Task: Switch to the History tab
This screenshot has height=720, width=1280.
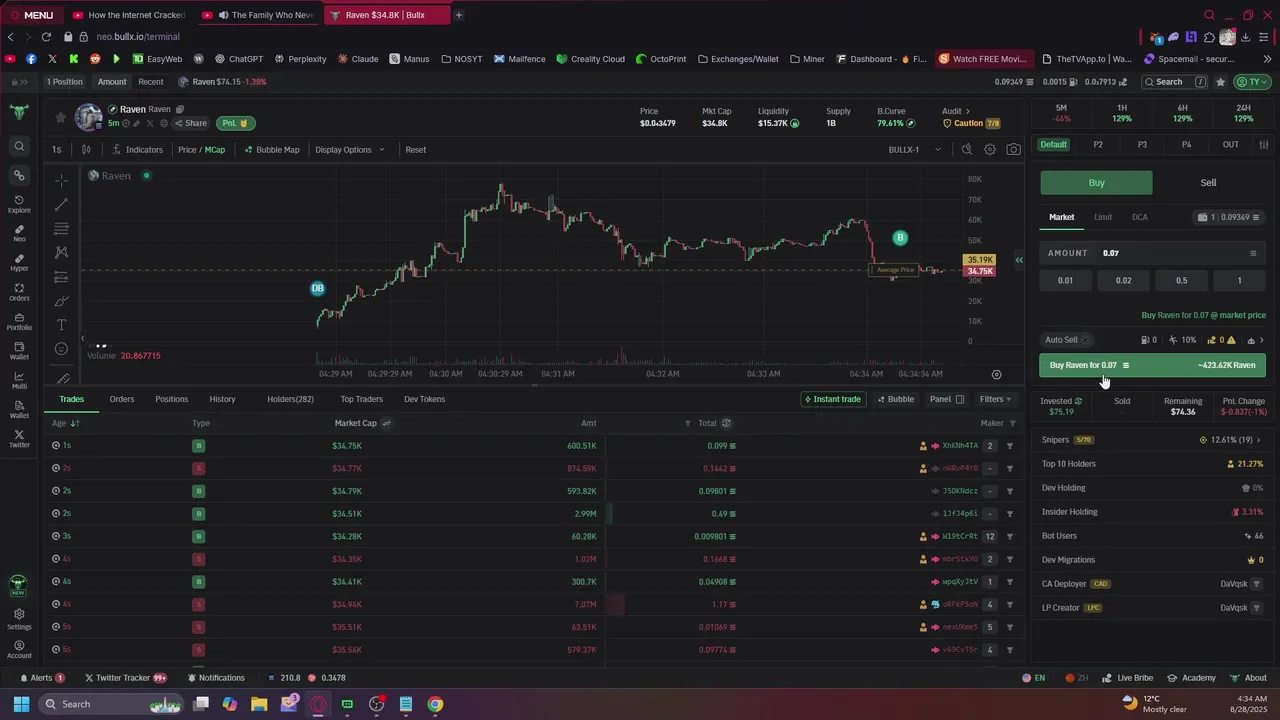Action: point(222,399)
